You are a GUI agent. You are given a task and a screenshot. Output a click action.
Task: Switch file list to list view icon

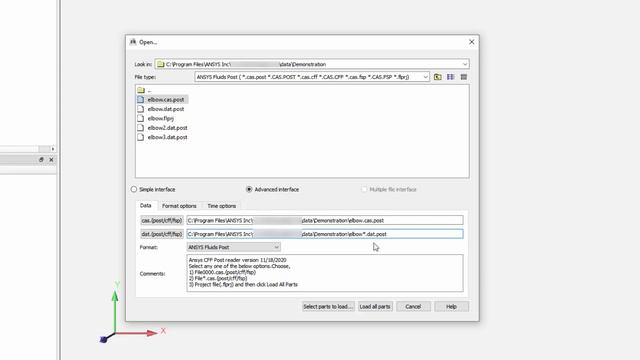(451, 77)
